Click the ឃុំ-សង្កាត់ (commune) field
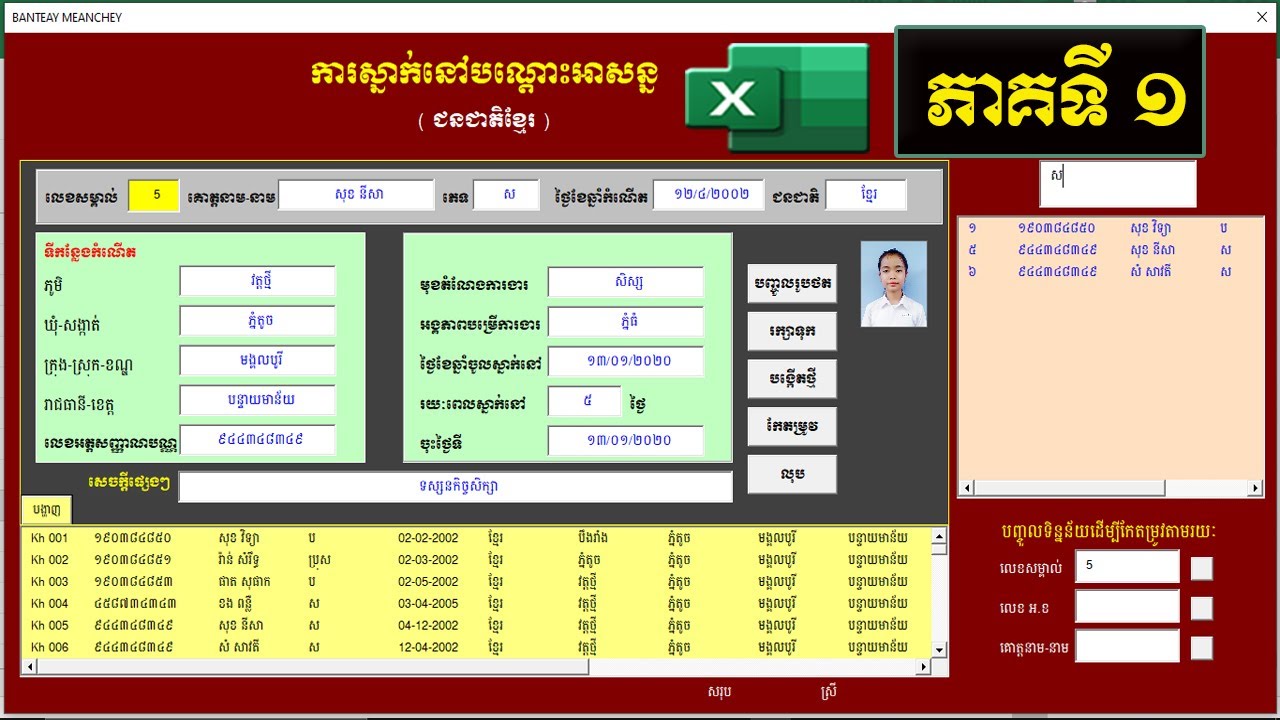Screen dimensions: 1280x720 coord(258,321)
